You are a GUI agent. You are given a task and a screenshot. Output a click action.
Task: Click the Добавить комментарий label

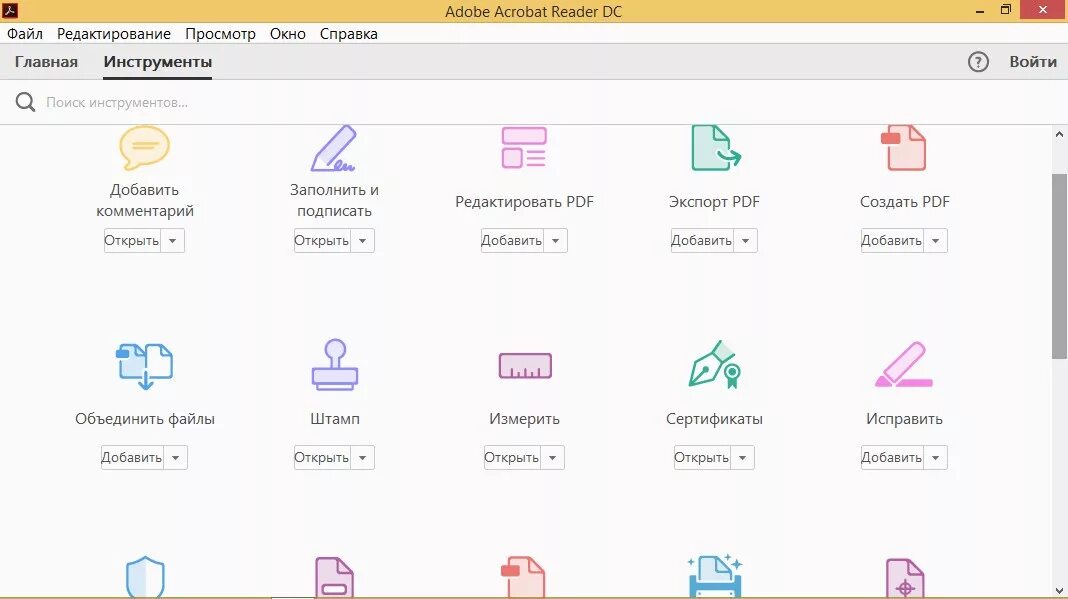pos(144,200)
